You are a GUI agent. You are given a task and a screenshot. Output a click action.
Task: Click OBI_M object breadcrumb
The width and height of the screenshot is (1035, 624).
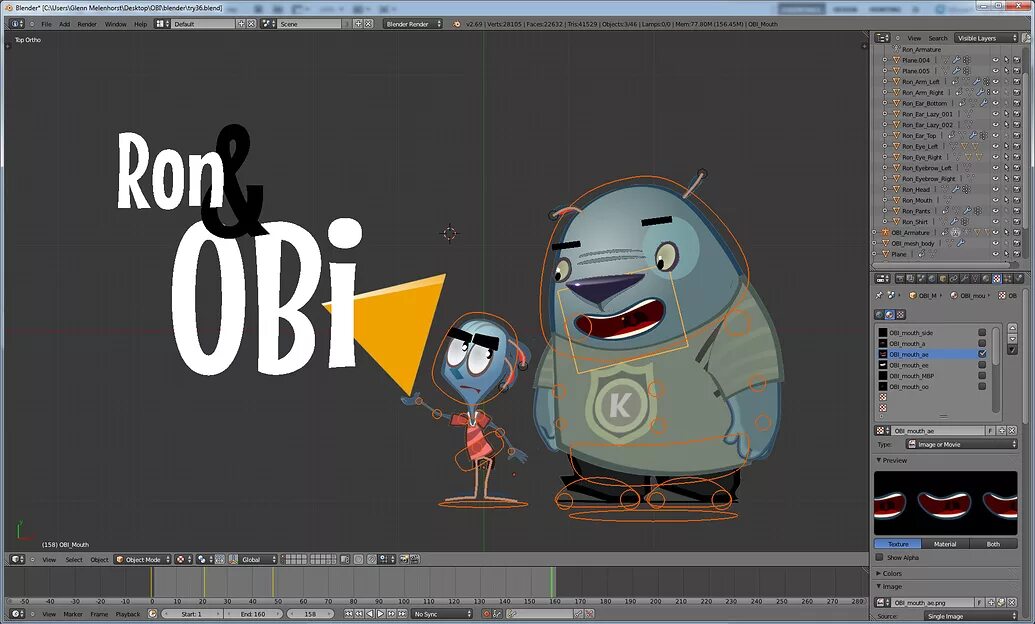point(923,295)
